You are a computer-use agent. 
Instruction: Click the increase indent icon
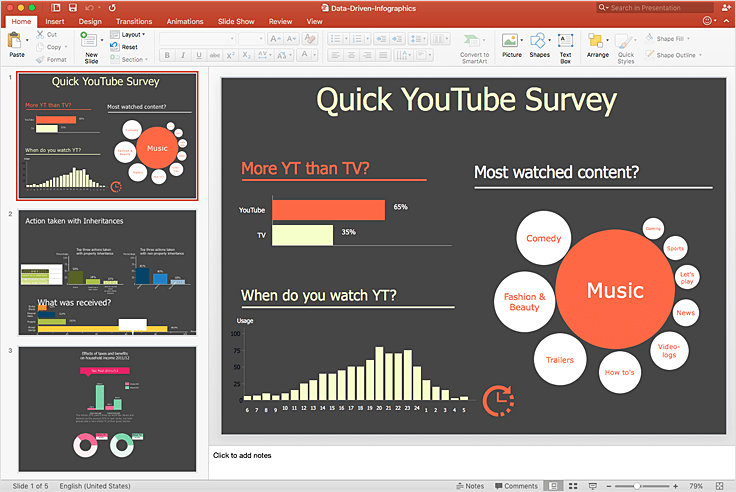[397, 38]
